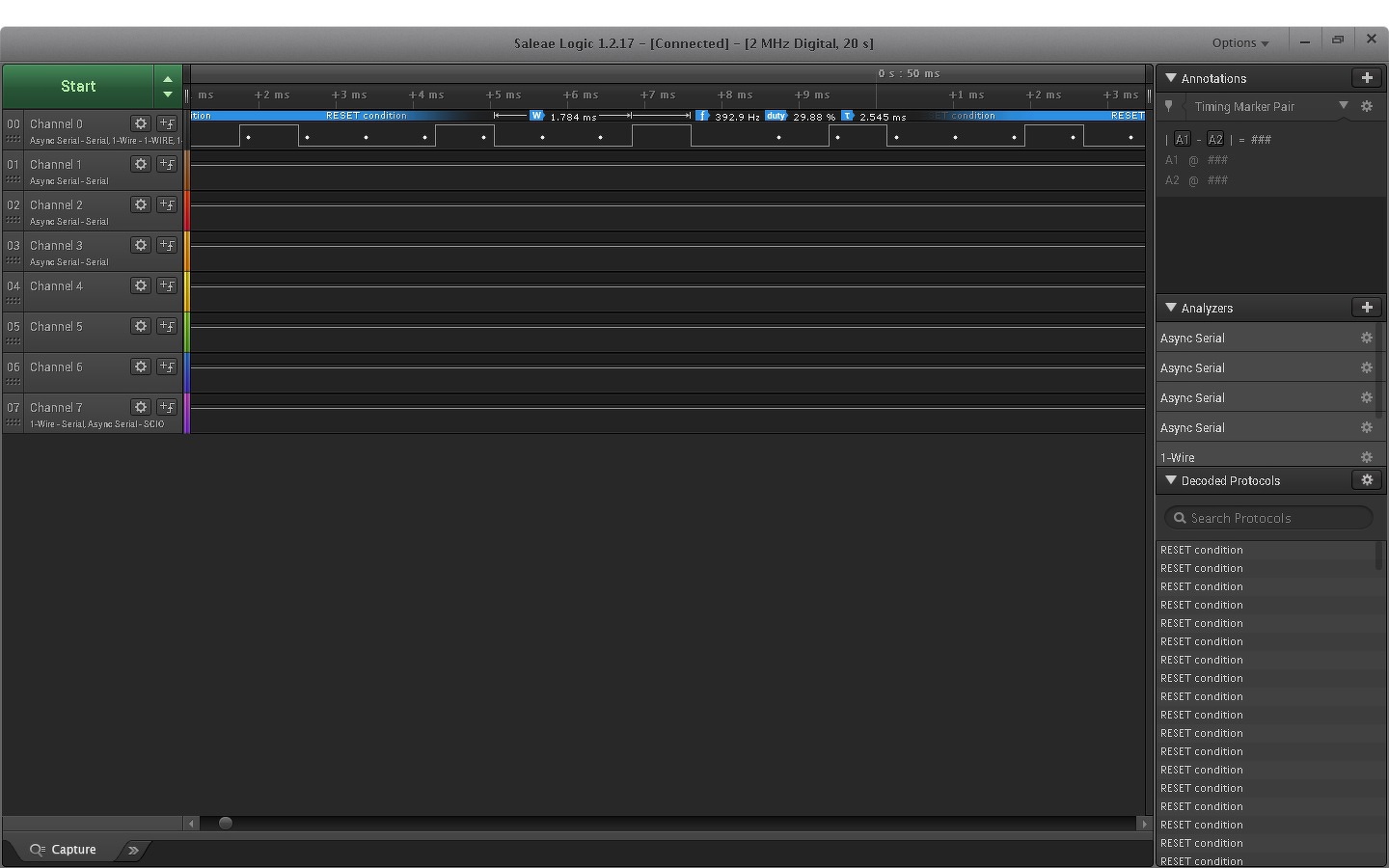Open Channel 2 settings gear
1389x868 pixels.
tap(141, 204)
